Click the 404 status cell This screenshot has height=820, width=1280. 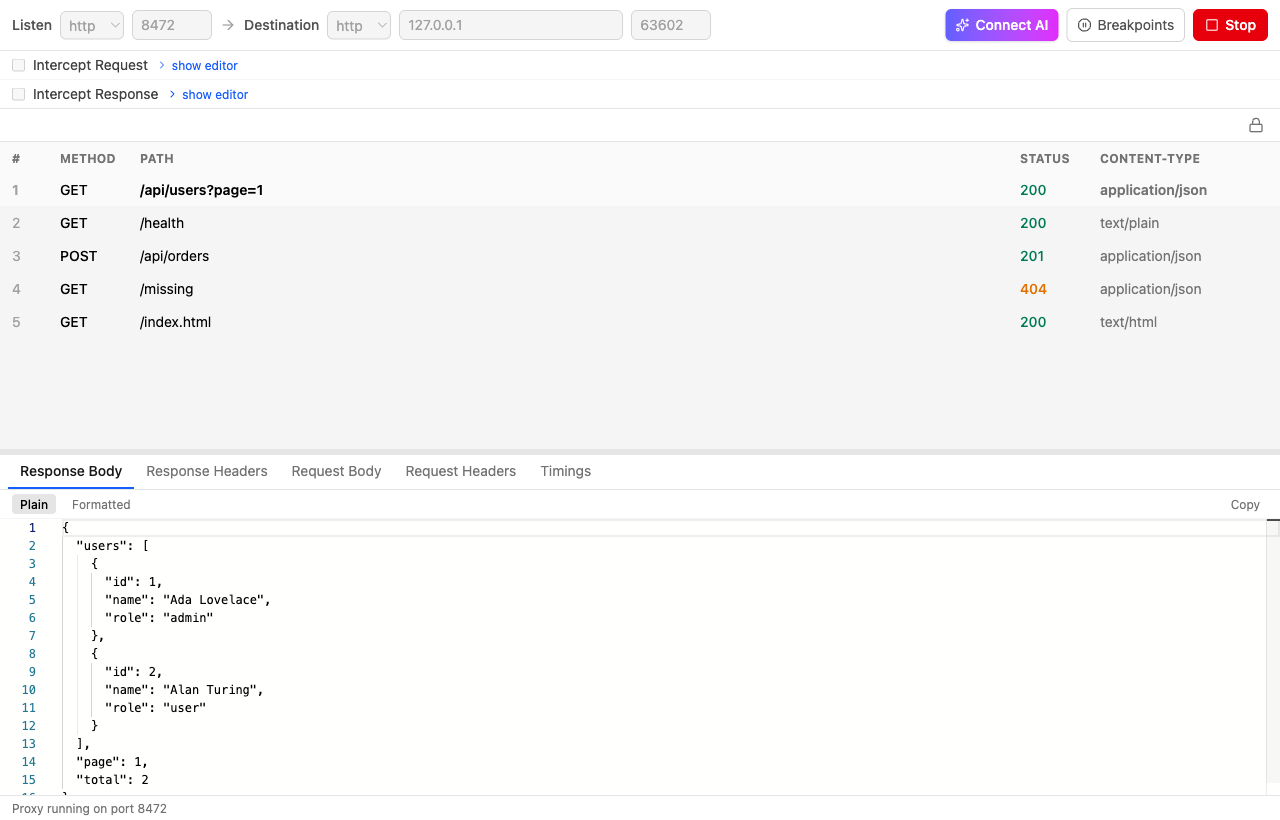coord(1033,289)
